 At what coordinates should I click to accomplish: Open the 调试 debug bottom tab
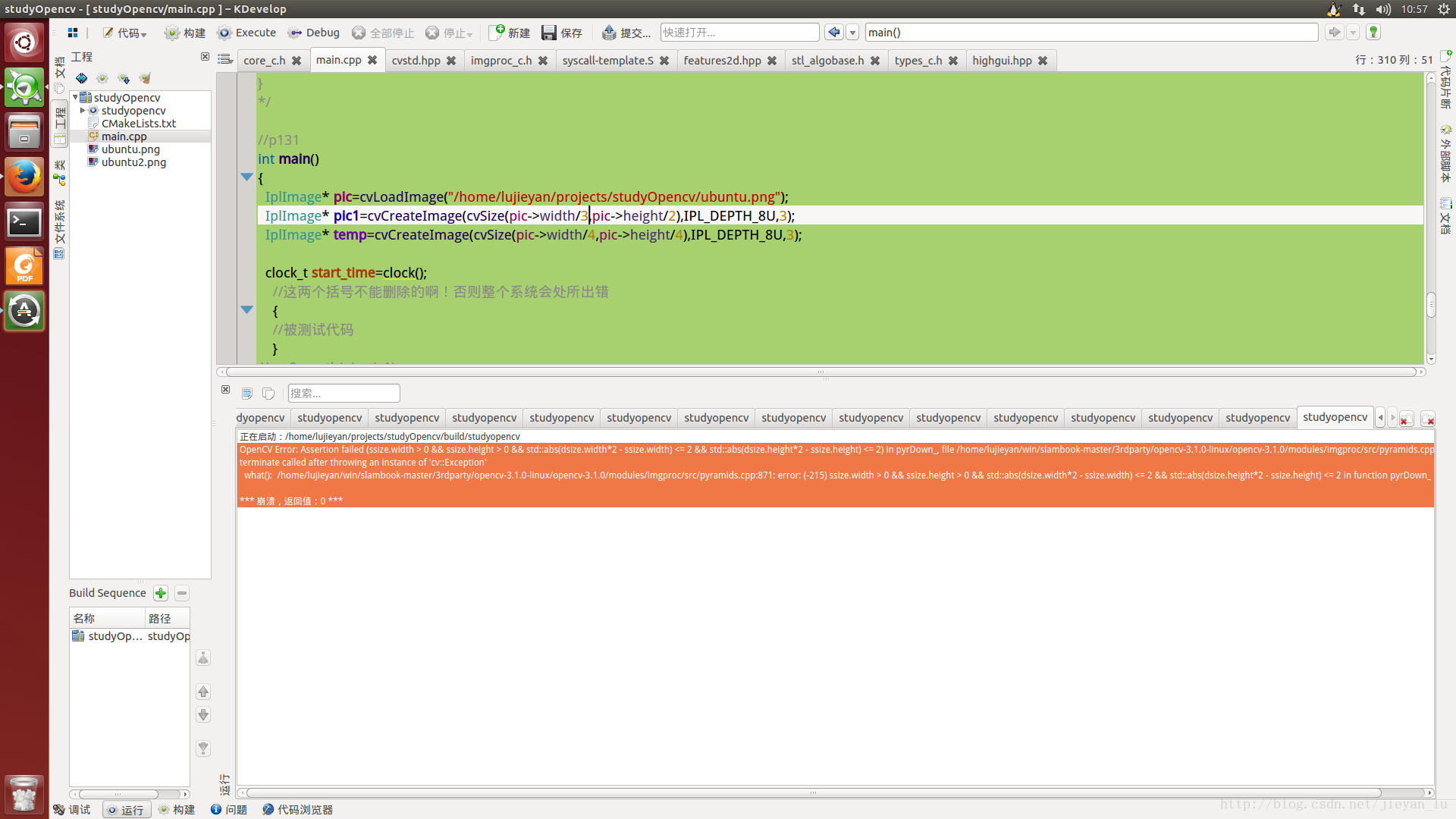pyautogui.click(x=72, y=810)
